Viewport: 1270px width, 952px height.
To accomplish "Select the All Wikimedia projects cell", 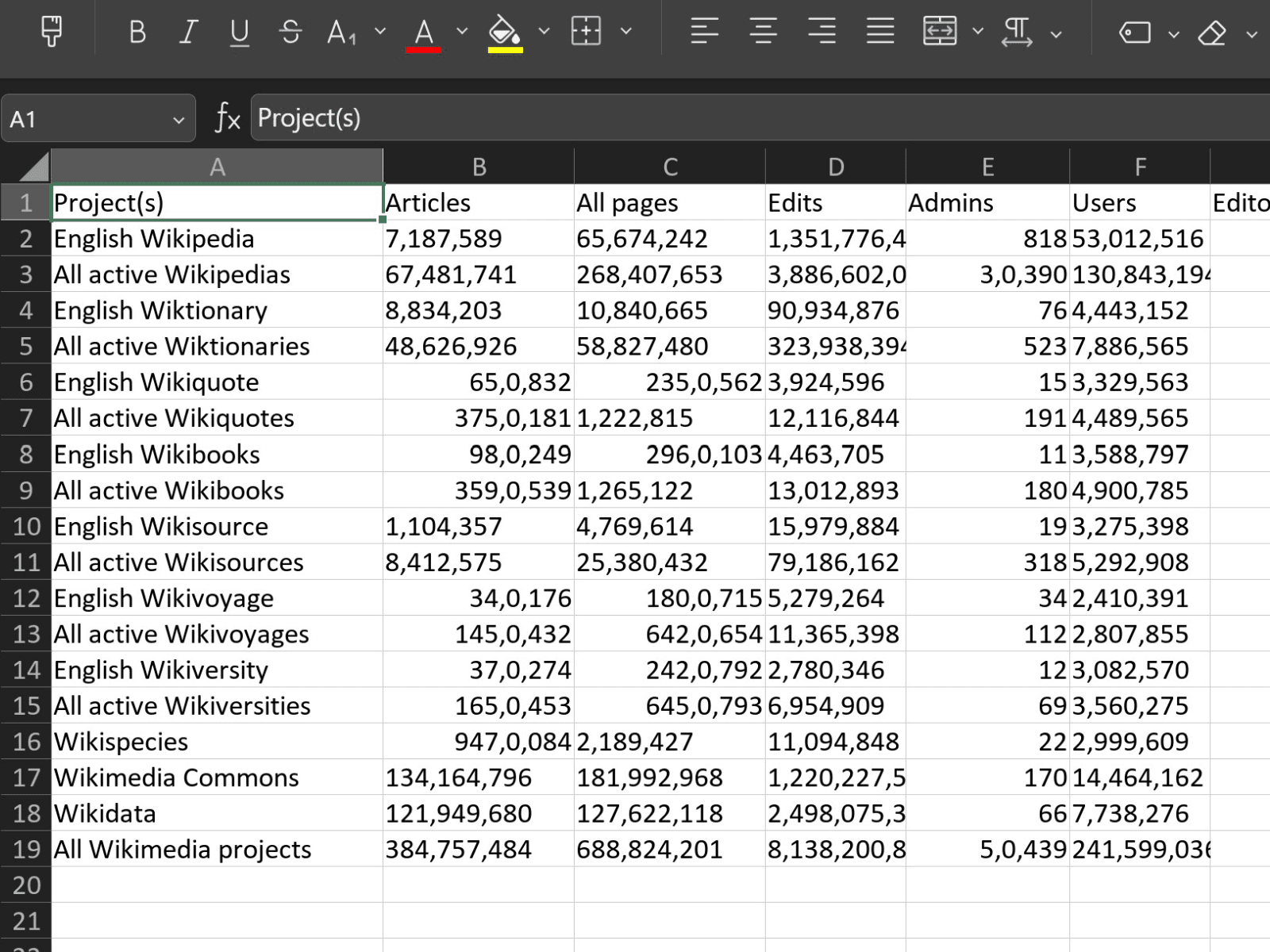I will (217, 849).
